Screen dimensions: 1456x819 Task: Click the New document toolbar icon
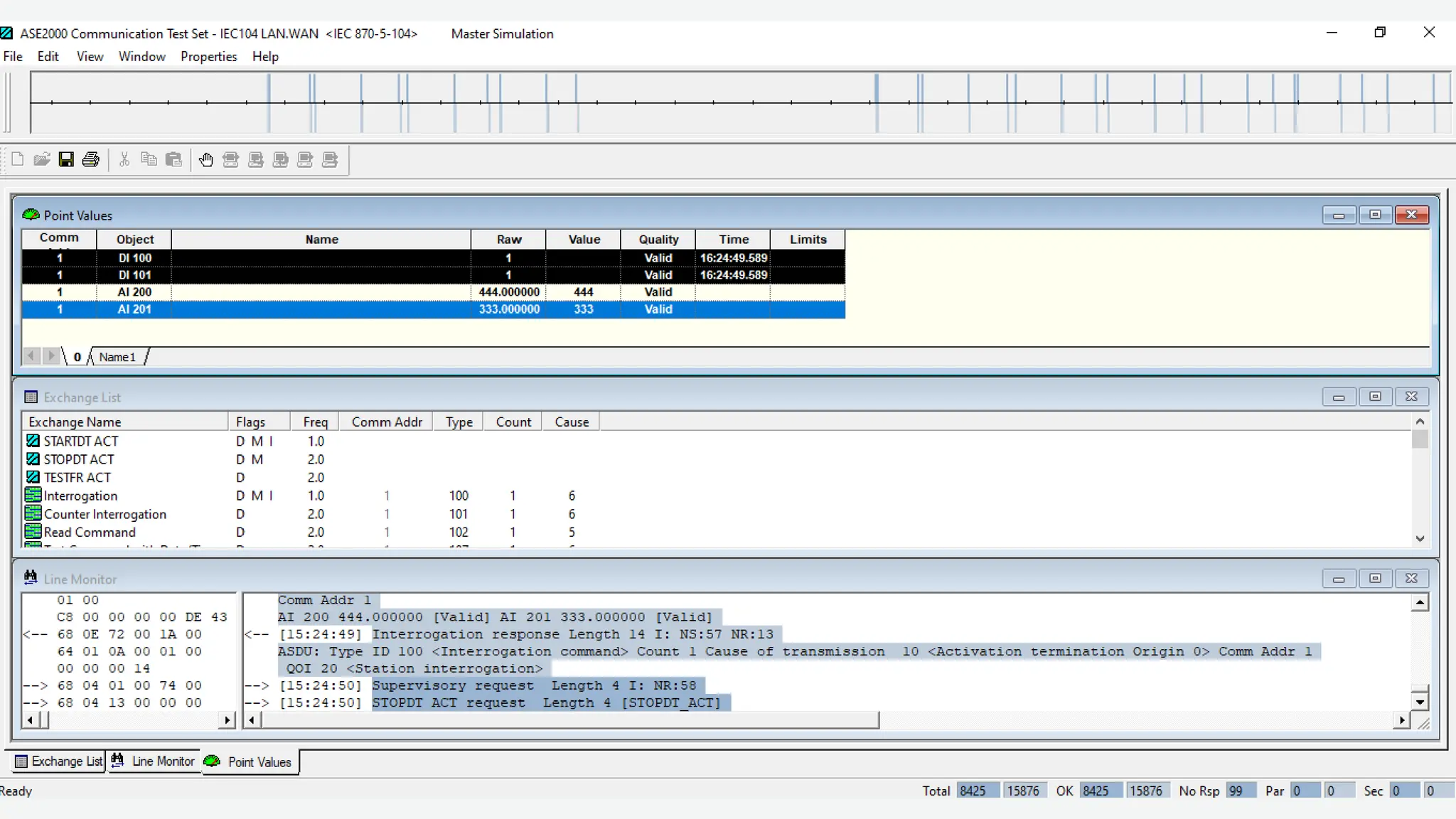point(18,159)
